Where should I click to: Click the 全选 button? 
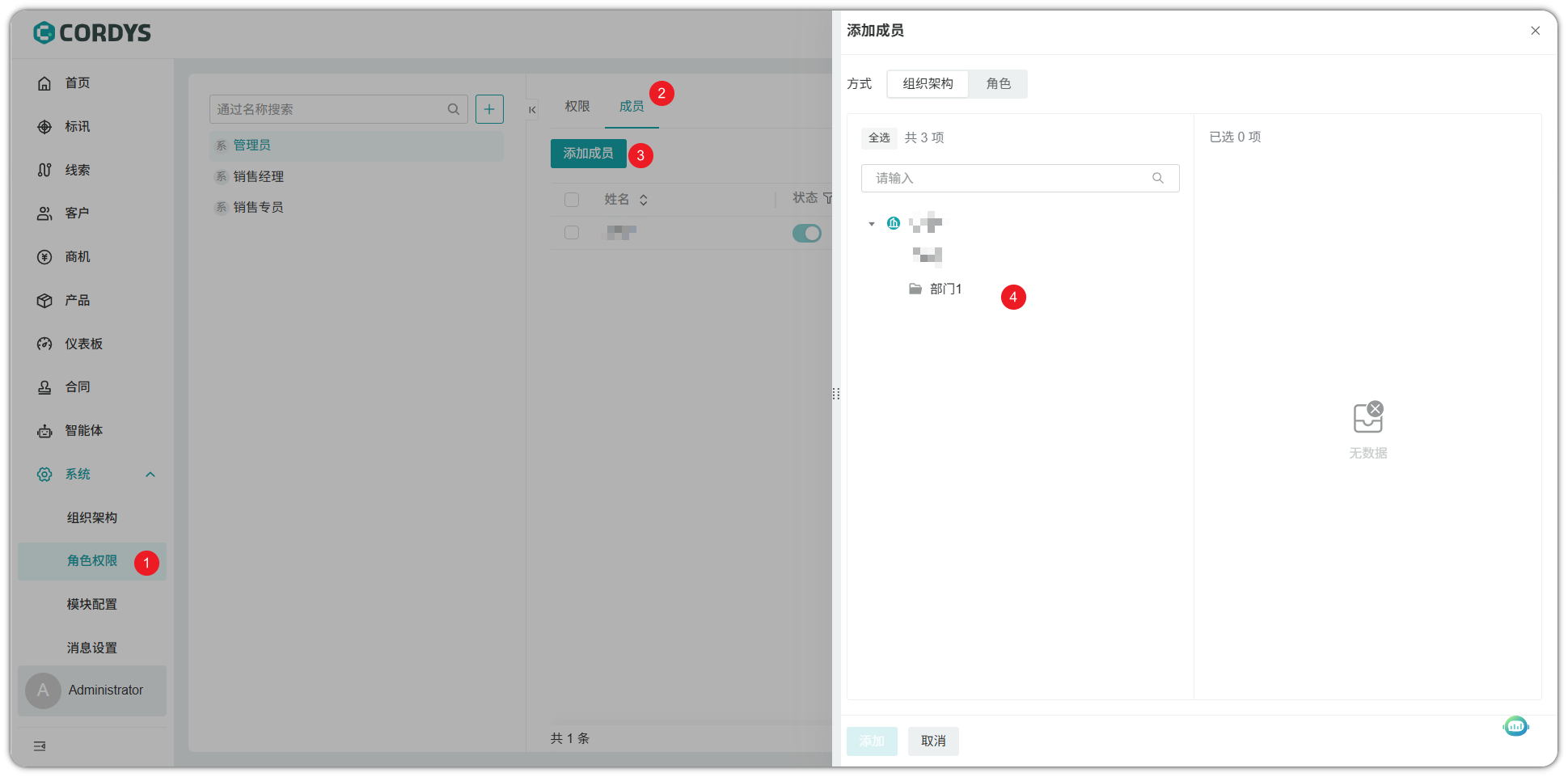point(879,138)
